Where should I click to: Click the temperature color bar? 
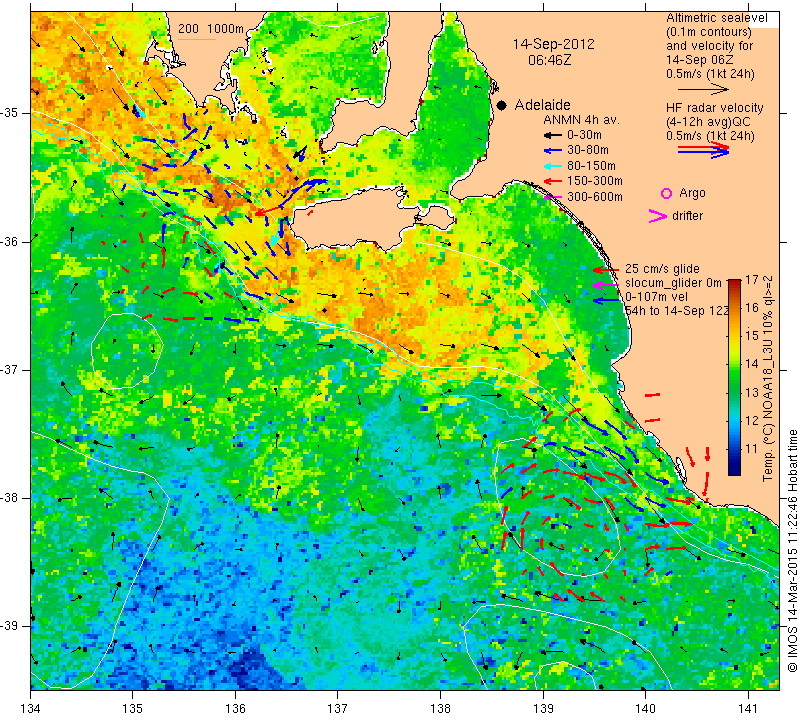734,377
